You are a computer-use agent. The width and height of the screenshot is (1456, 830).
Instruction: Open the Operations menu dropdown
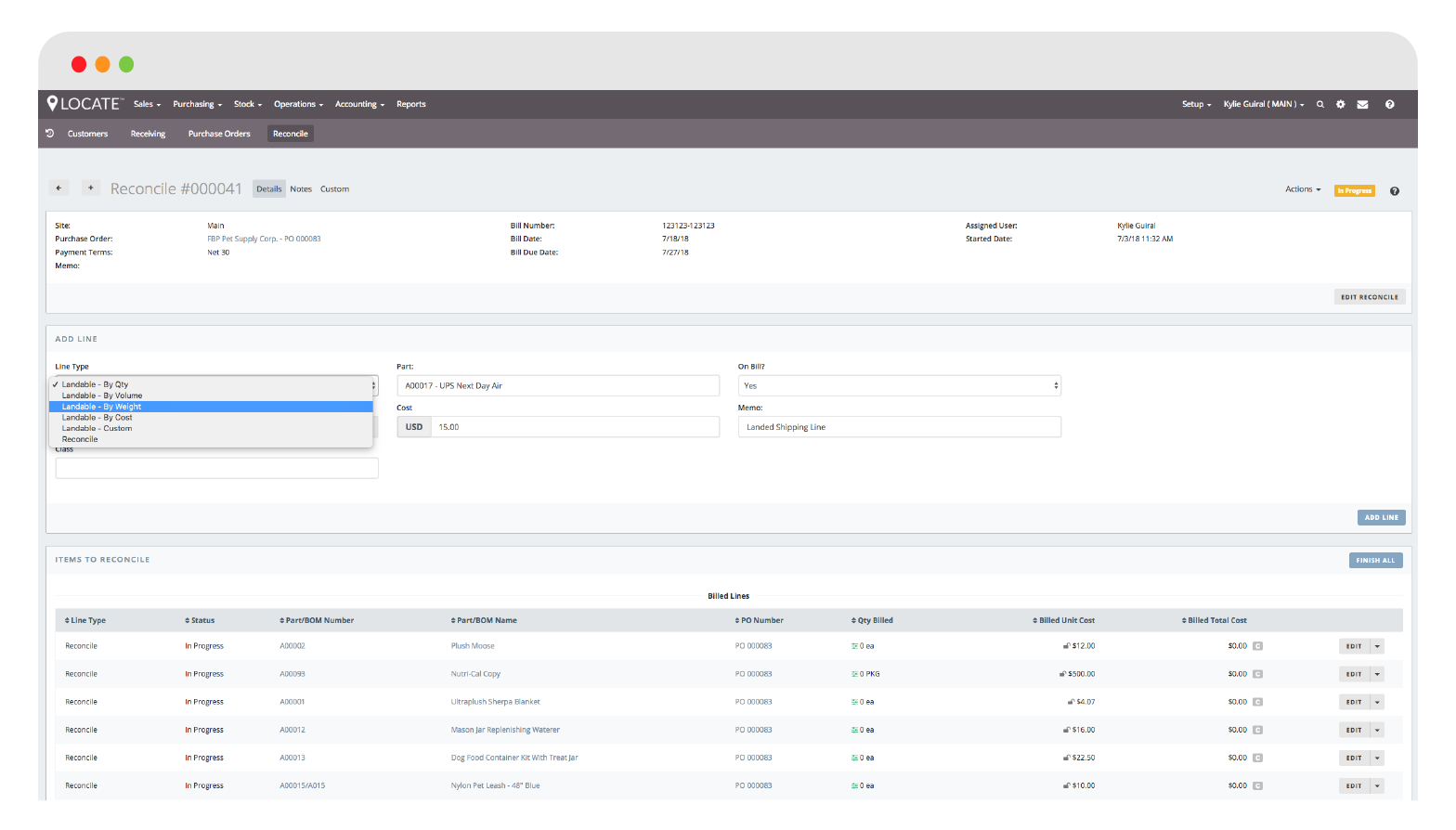(x=298, y=104)
